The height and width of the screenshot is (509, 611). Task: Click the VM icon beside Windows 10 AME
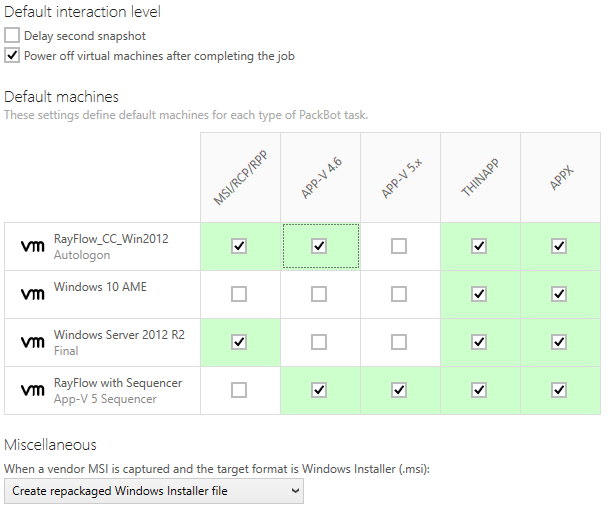(33, 294)
